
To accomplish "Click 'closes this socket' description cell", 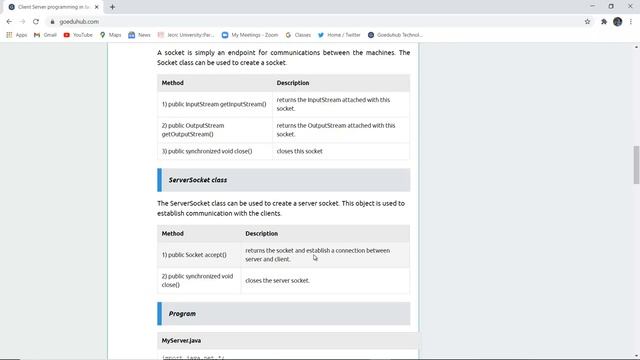I will (x=341, y=151).
